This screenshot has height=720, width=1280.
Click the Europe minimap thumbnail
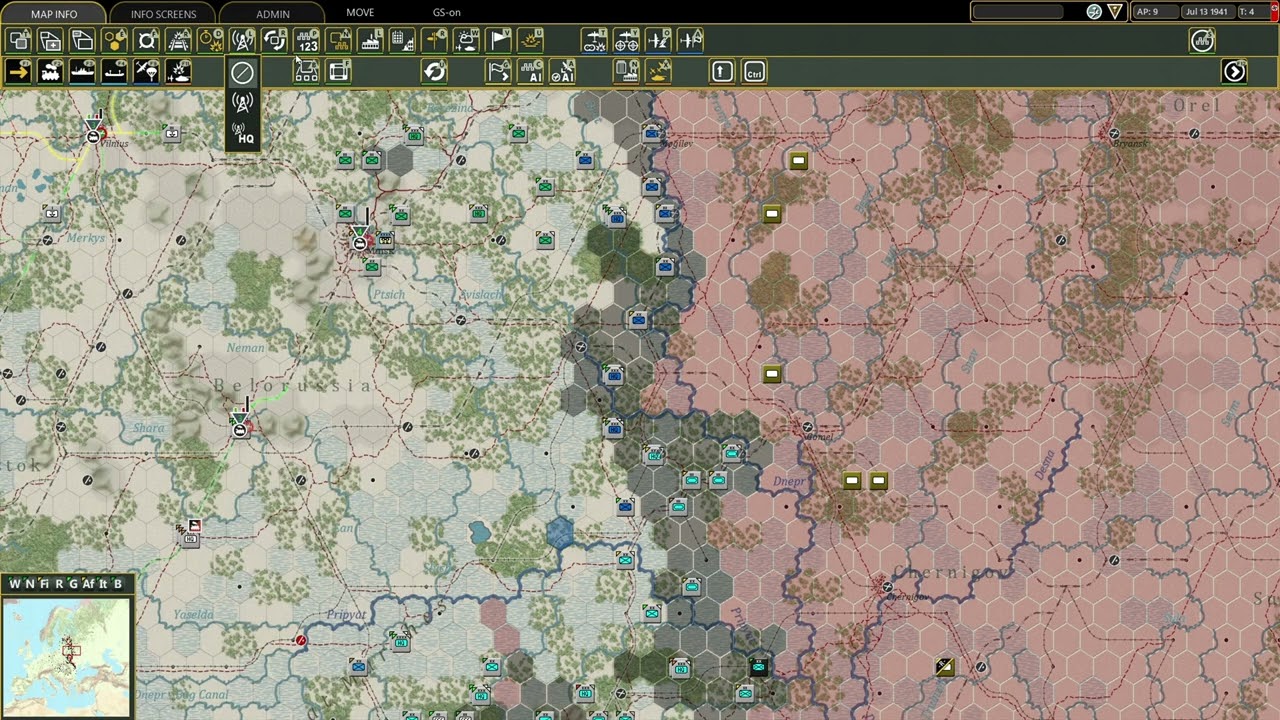(x=67, y=656)
